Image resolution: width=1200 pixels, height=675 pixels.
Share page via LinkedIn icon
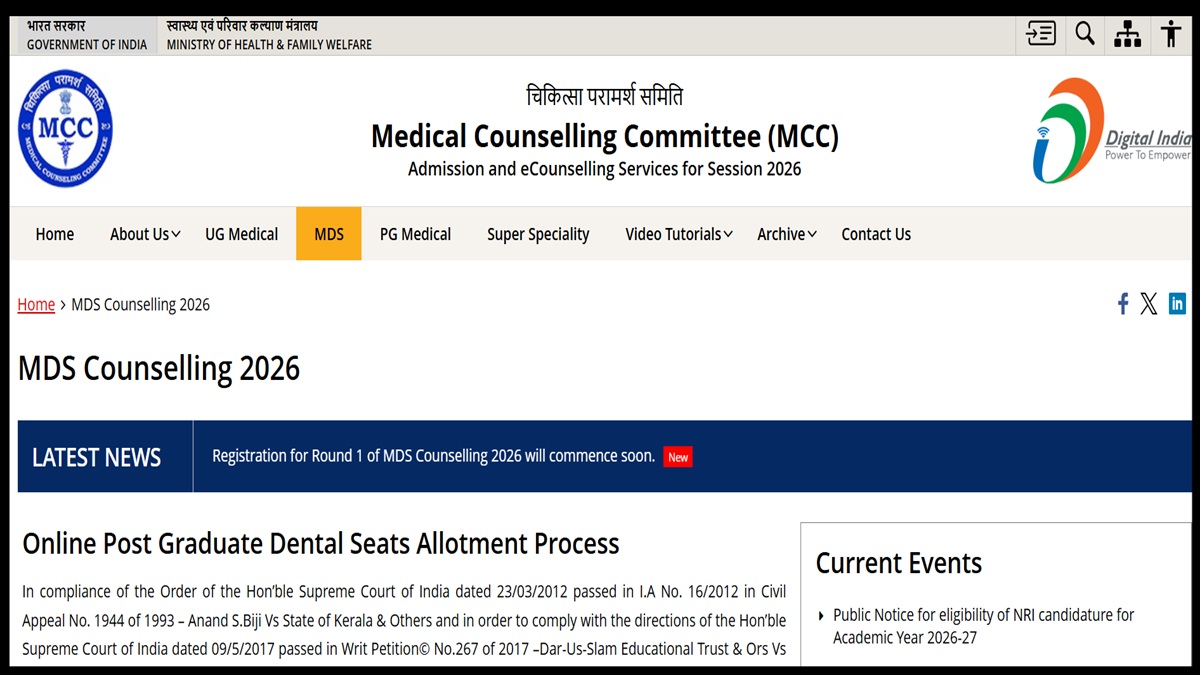[1177, 303]
